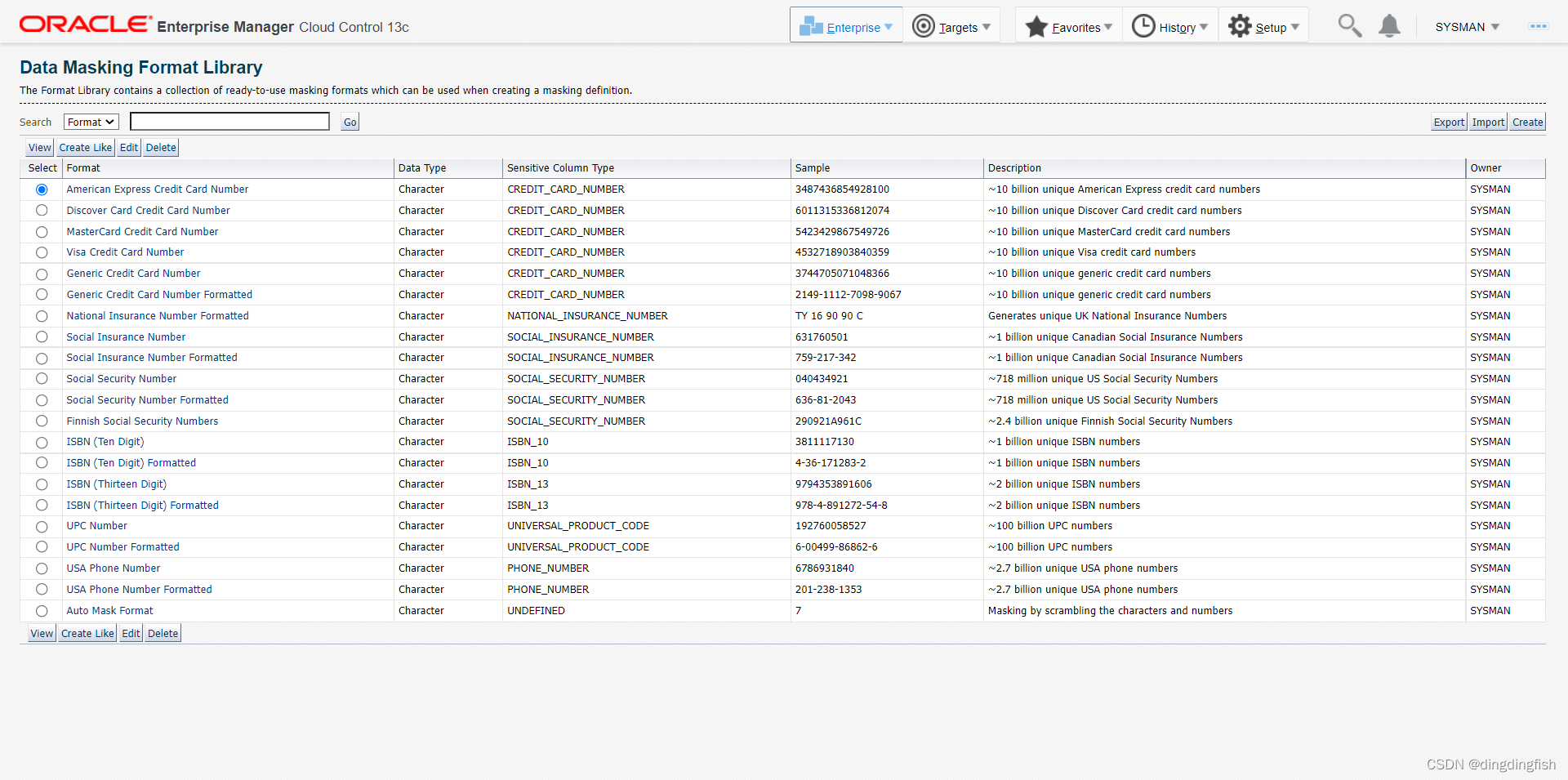Click the bottom Delete button
This screenshot has height=780, width=1568.
point(163,634)
